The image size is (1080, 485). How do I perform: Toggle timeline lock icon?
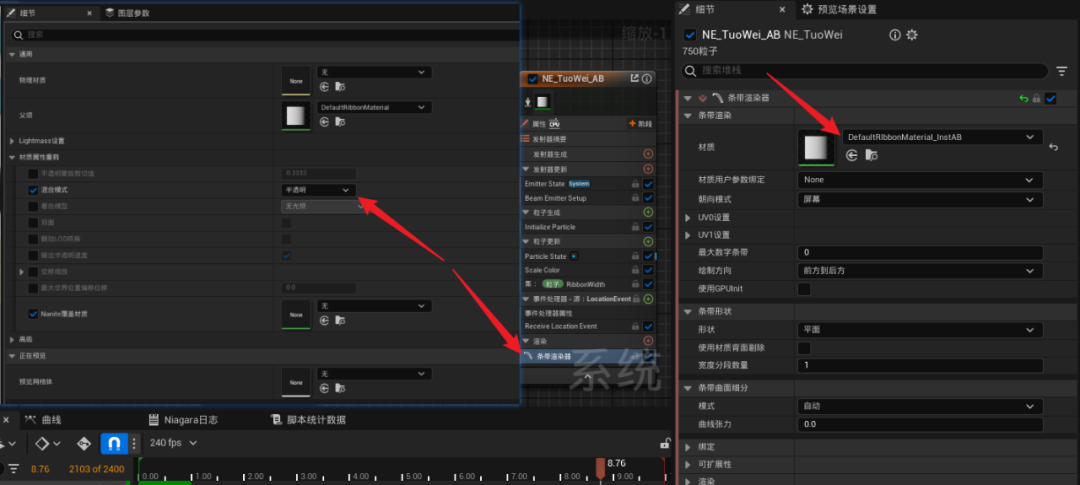coord(665,444)
